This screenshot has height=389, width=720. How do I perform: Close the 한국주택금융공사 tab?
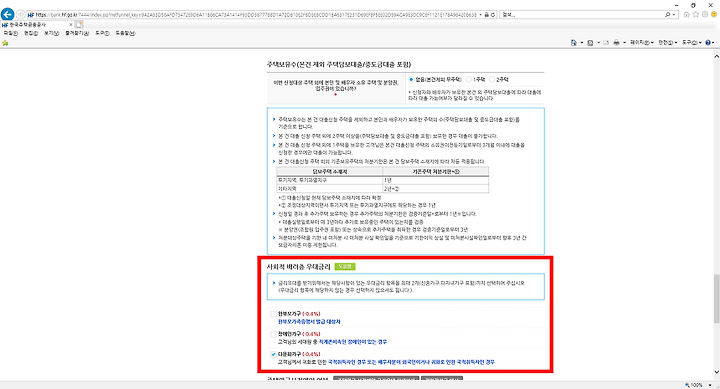click(70, 24)
